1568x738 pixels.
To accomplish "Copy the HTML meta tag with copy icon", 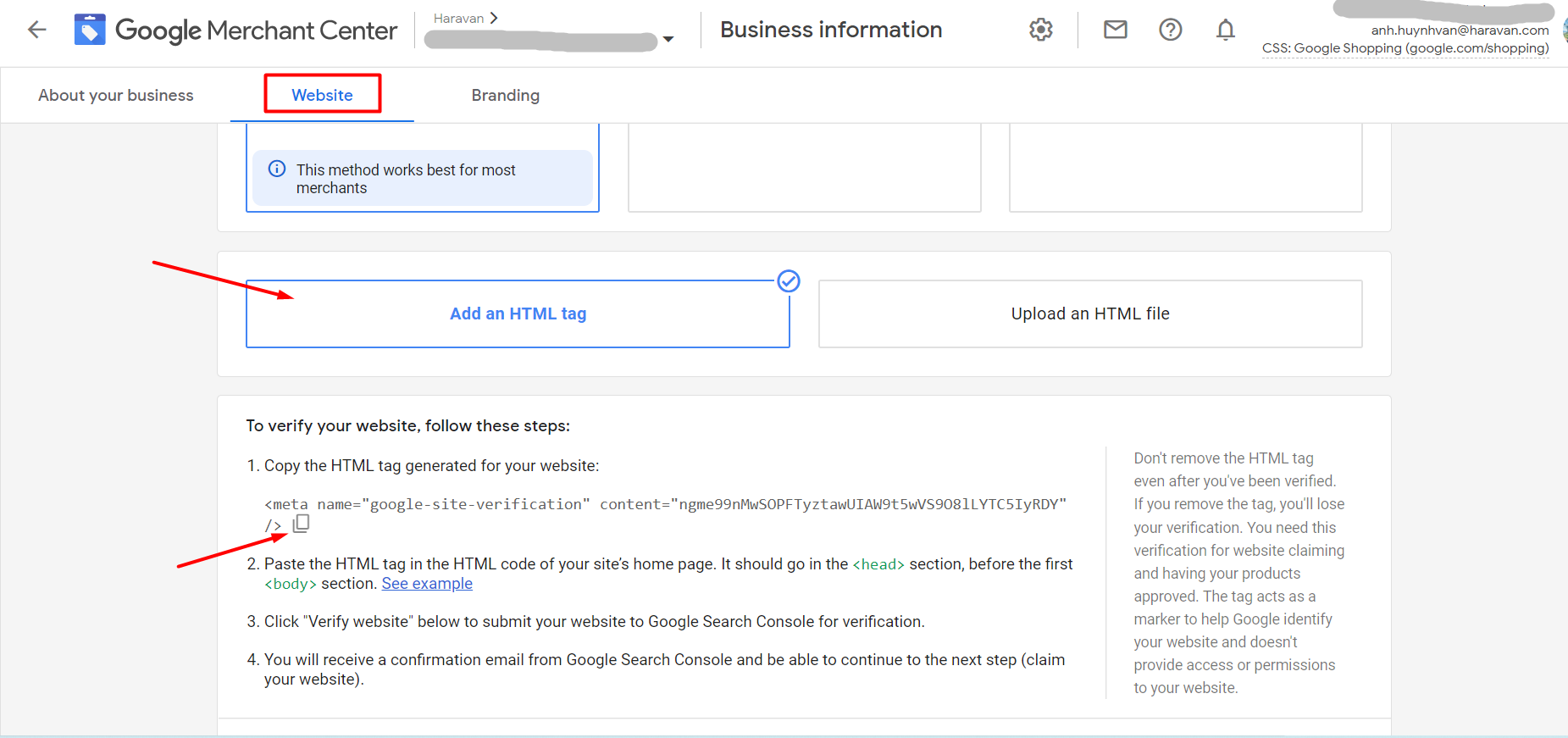I will pyautogui.click(x=301, y=524).
